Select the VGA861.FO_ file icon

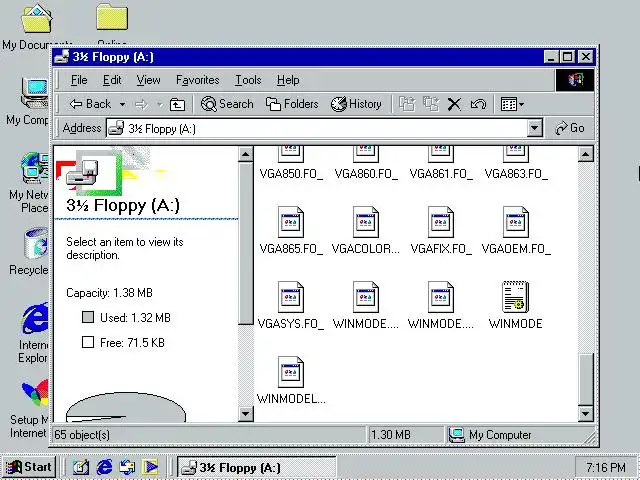(441, 154)
